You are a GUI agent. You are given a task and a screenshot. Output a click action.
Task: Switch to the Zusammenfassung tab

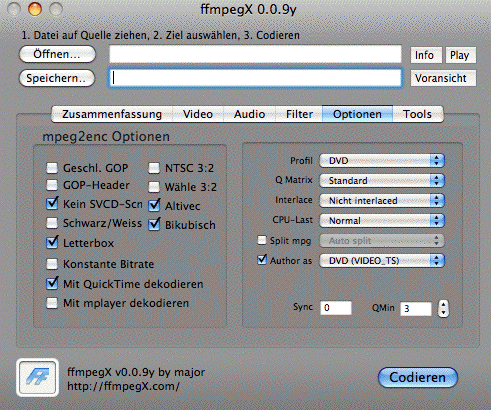(x=112, y=114)
